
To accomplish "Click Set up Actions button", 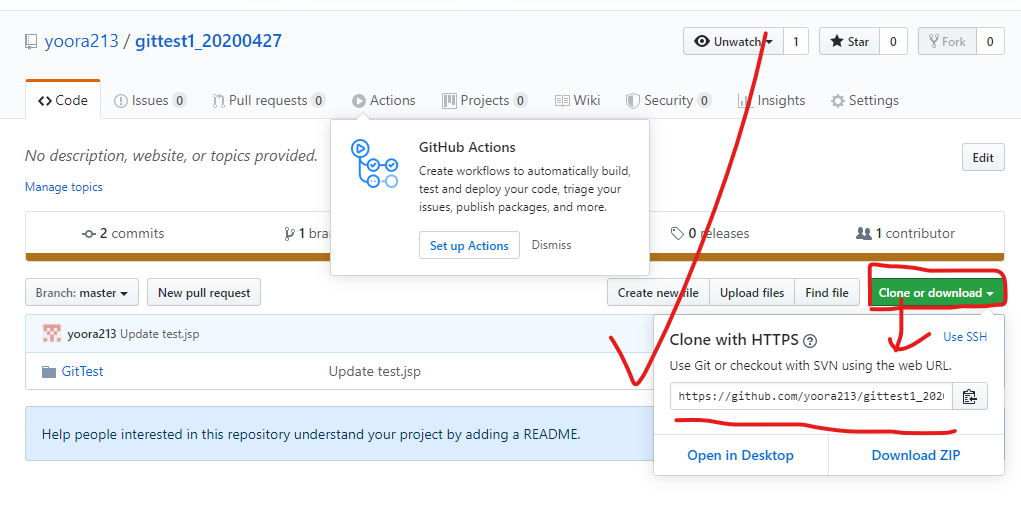I will (x=469, y=245).
